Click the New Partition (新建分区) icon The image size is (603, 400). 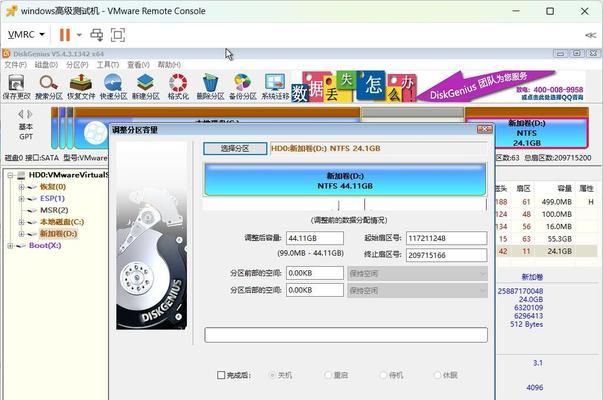click(146, 87)
